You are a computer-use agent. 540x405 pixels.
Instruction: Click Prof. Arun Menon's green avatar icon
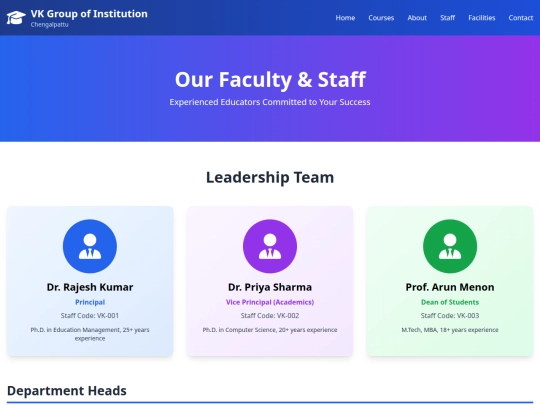point(450,246)
